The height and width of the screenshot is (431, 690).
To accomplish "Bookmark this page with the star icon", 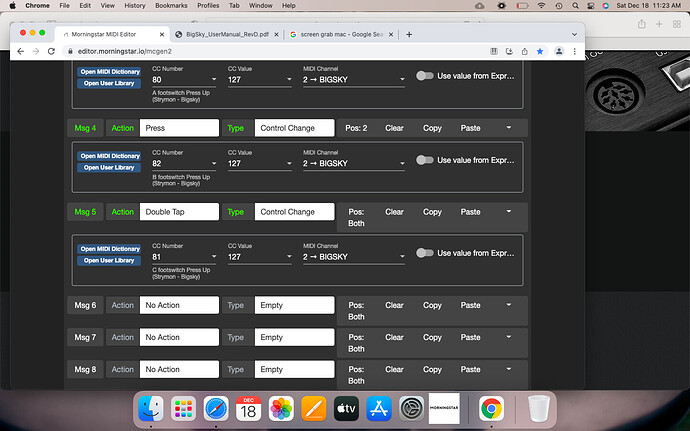I will [x=540, y=52].
